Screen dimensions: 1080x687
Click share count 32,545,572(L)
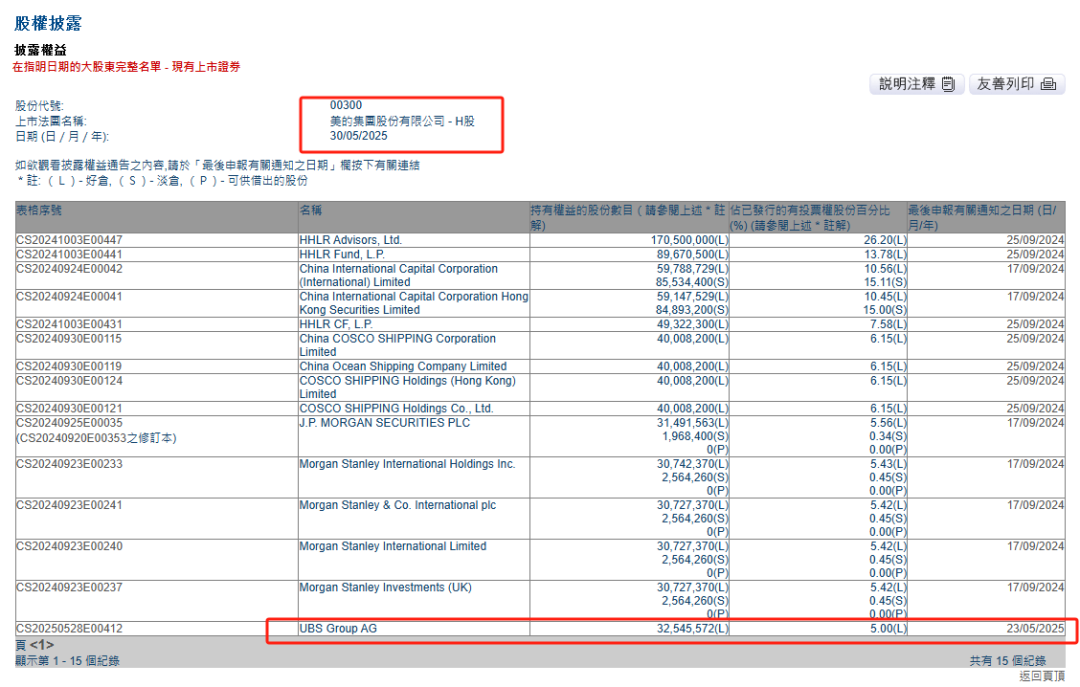click(692, 628)
